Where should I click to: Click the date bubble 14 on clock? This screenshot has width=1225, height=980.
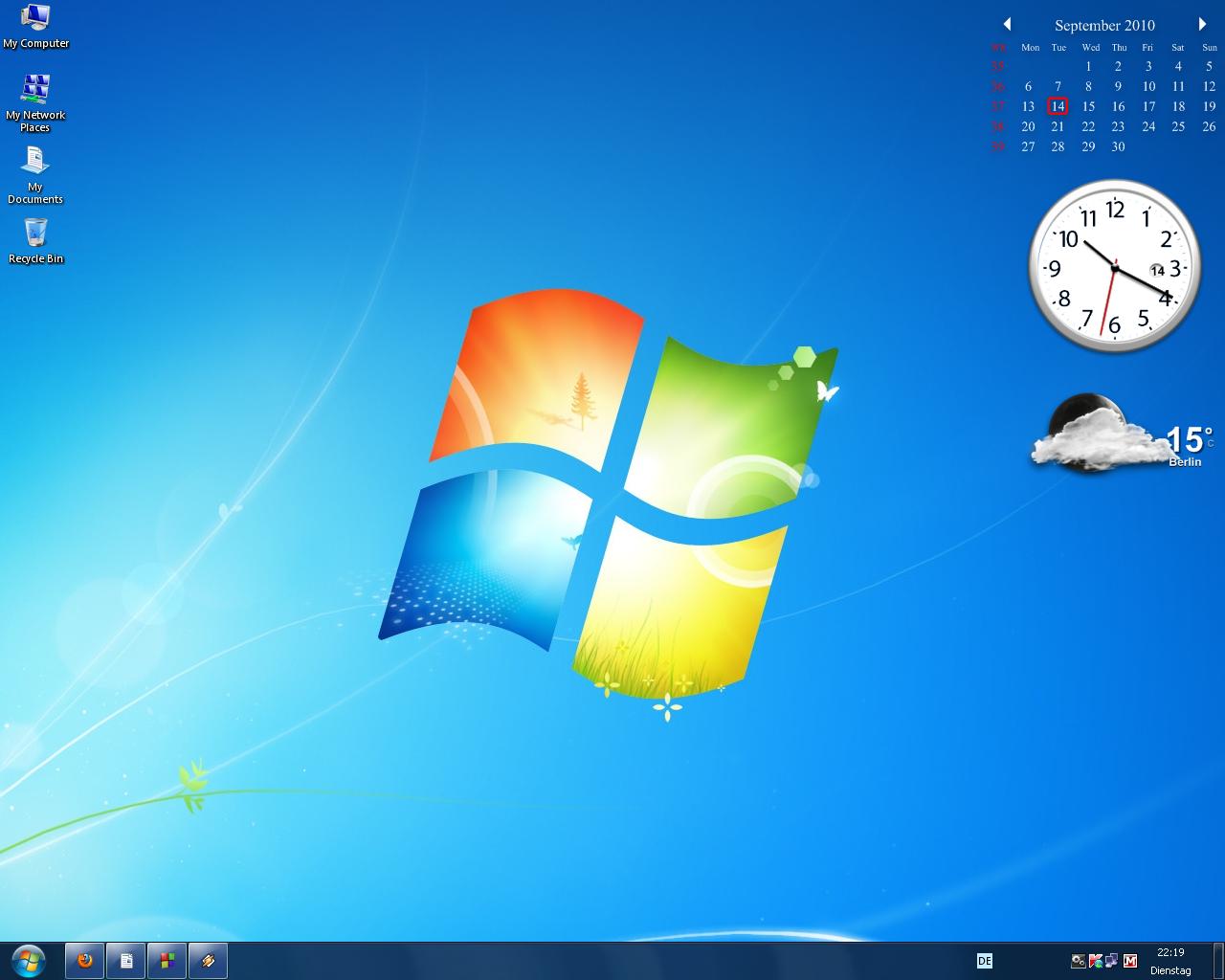pyautogui.click(x=1157, y=271)
